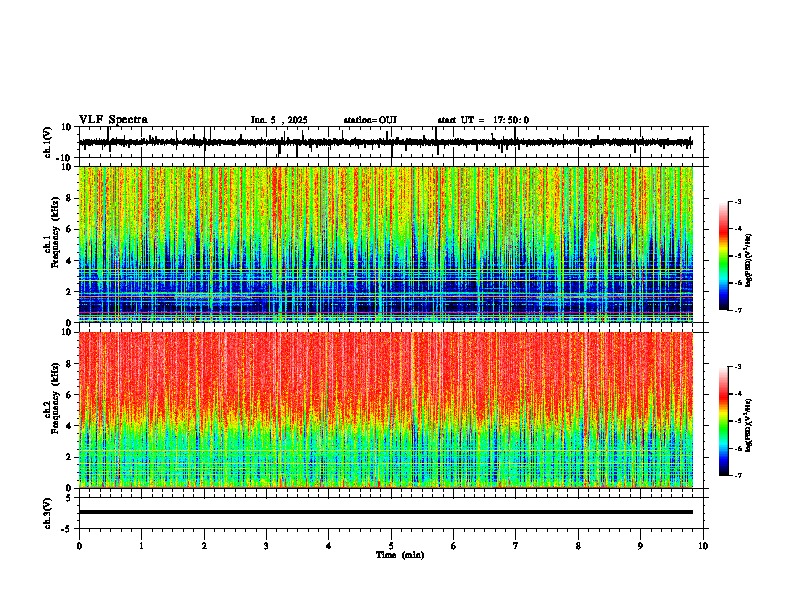Click the '3' tick on the time axis

266,546
